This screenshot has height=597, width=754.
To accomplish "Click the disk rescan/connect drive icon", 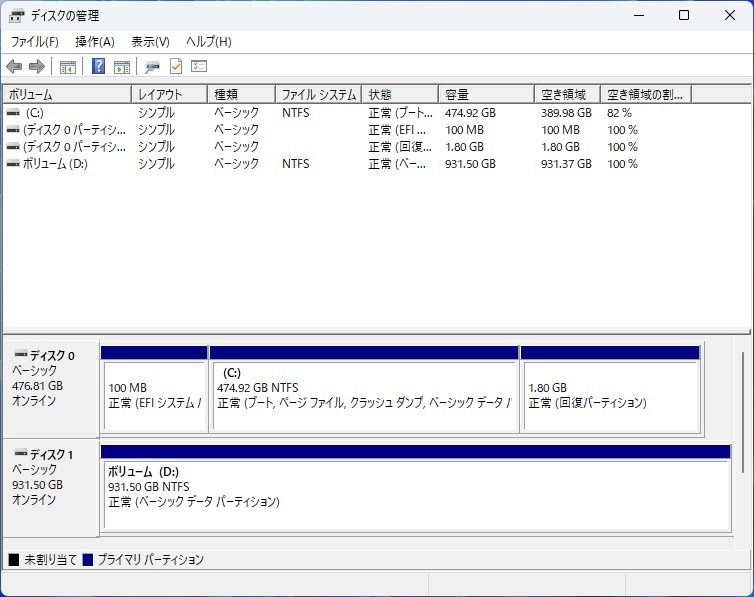I will 152,67.
